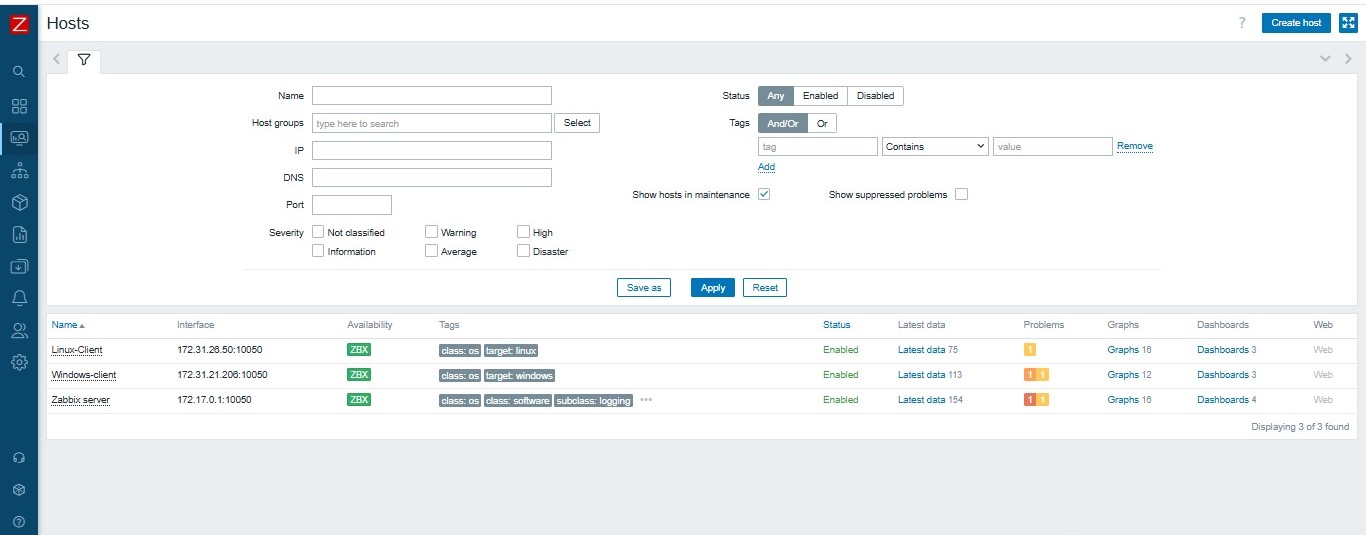This screenshot has height=535, width=1366.
Task: Set Status filter to Disabled
Action: click(x=875, y=96)
